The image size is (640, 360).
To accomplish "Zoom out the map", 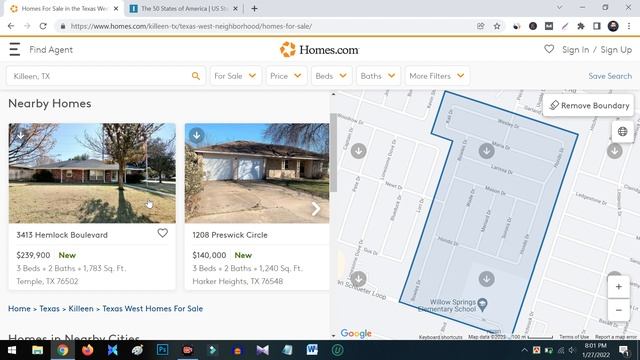I will coord(619,310).
